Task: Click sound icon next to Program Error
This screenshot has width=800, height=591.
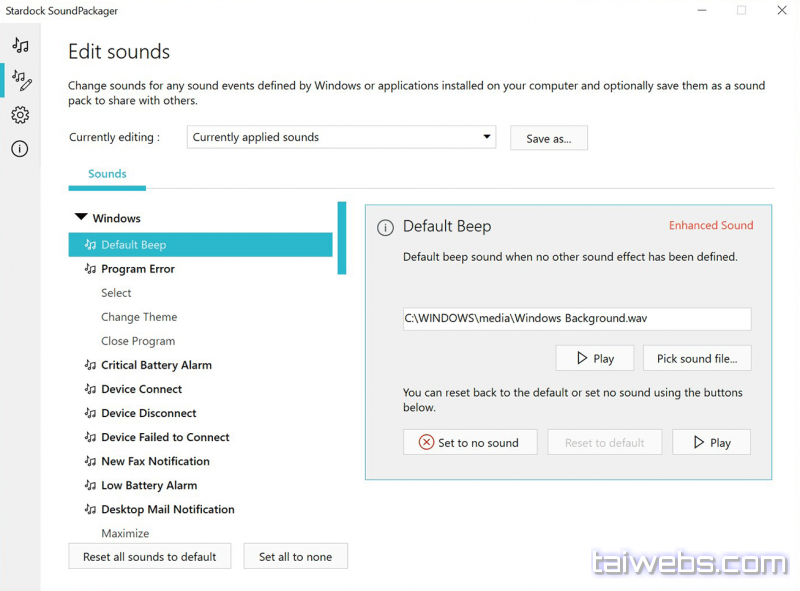Action: [90, 269]
